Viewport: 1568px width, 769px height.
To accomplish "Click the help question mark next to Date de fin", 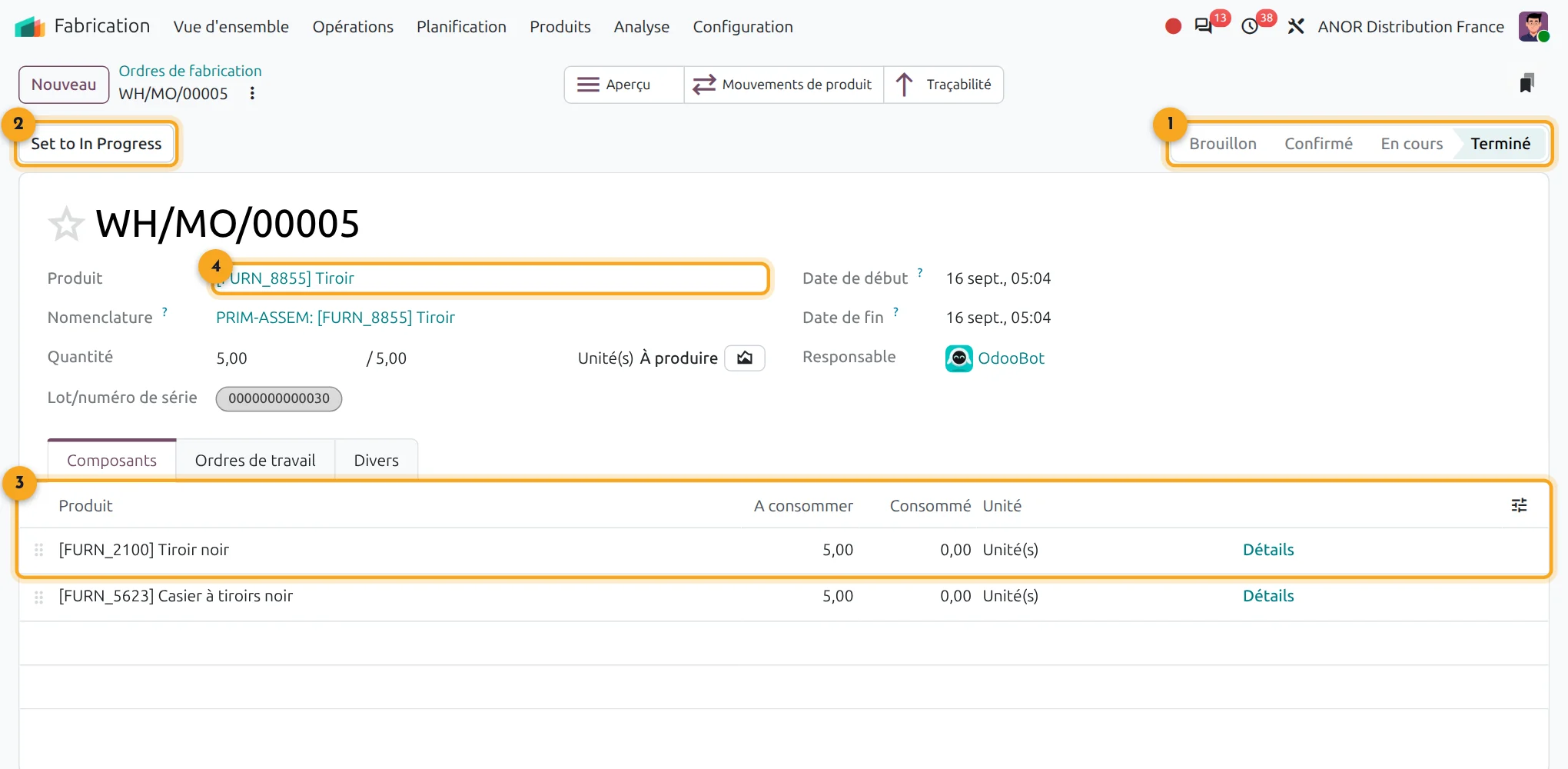I will click(x=895, y=312).
